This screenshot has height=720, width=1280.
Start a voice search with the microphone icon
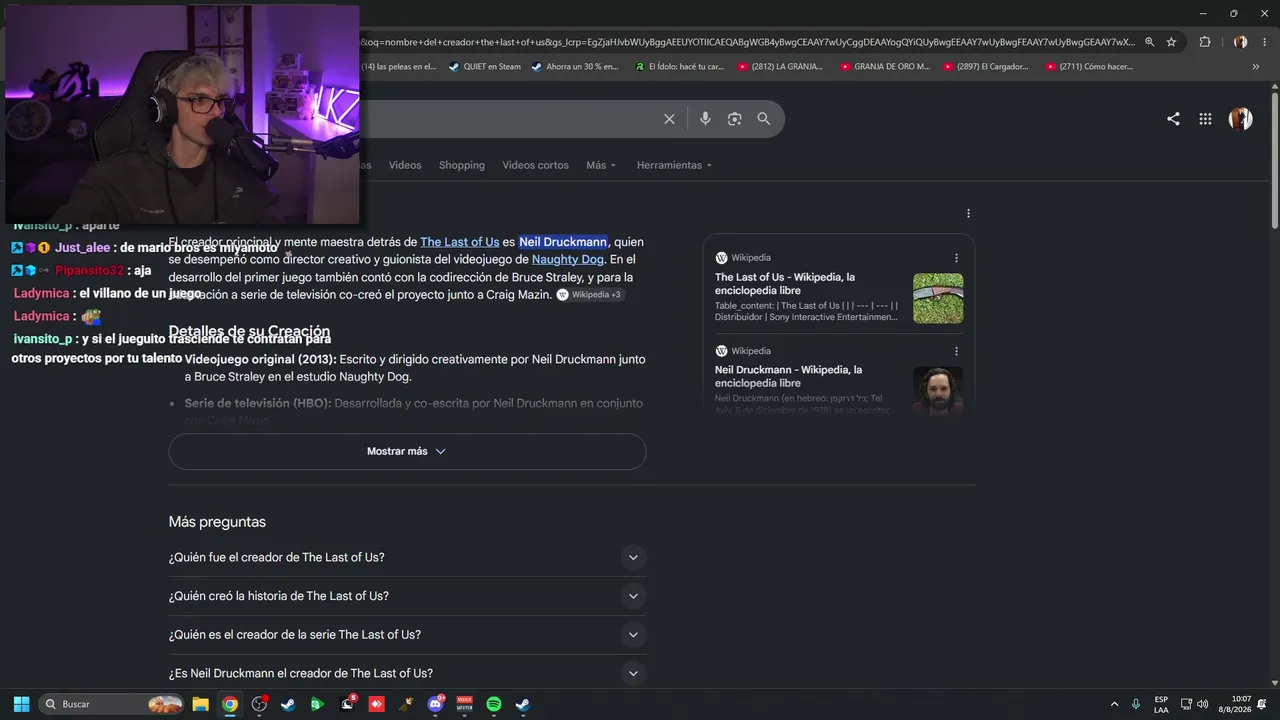pyautogui.click(x=705, y=119)
